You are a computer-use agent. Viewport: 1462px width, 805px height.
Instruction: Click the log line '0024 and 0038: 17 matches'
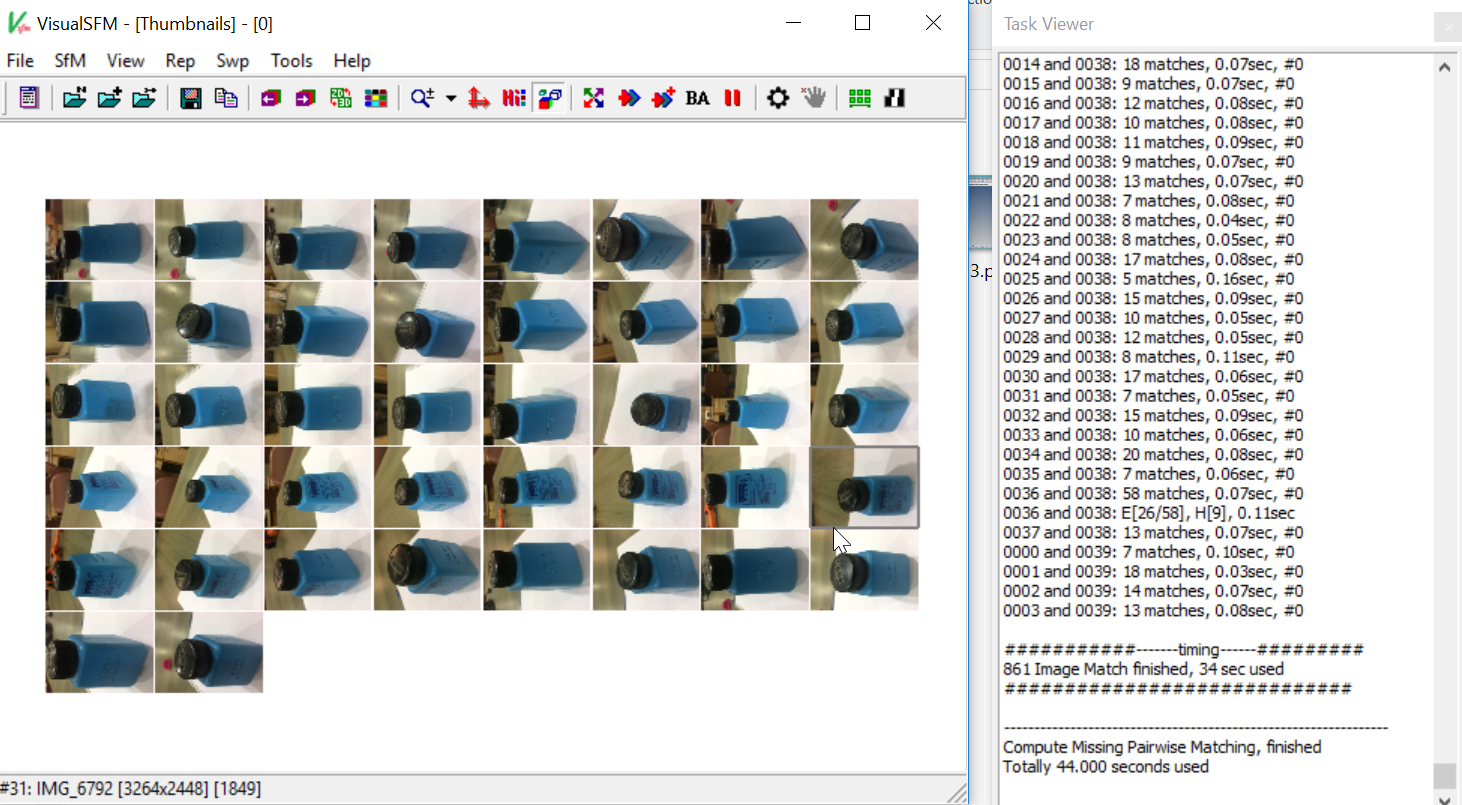point(1153,259)
